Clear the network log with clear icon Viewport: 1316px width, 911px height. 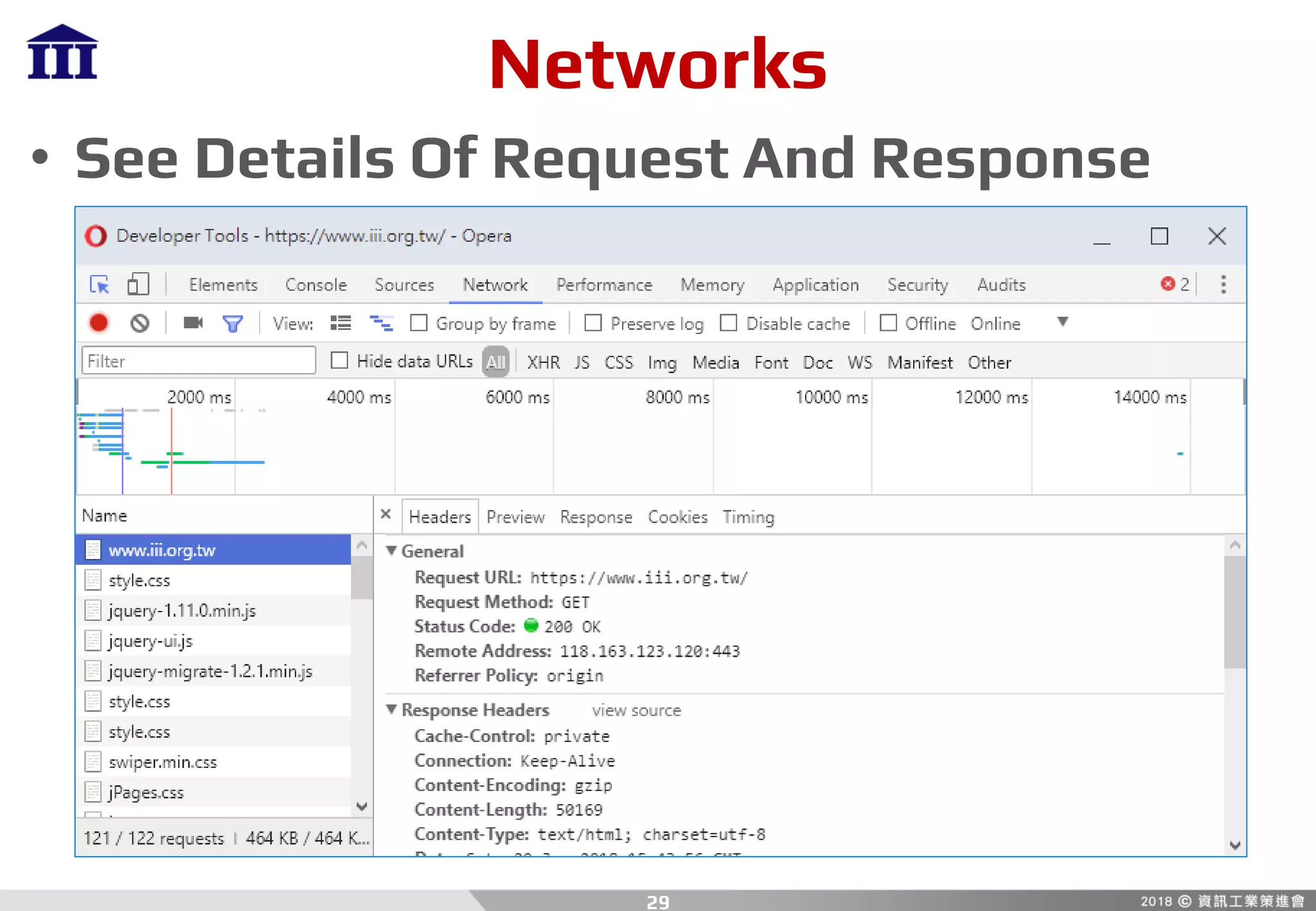click(139, 323)
